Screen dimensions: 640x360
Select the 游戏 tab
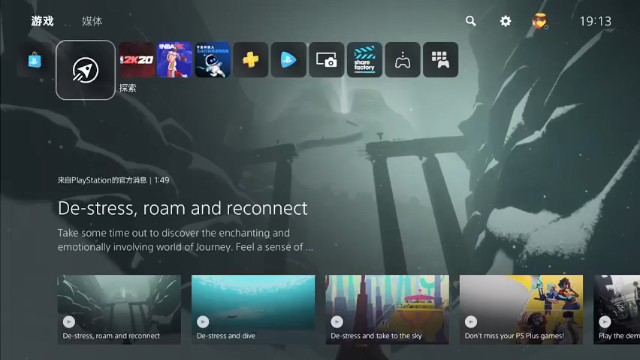42,21
